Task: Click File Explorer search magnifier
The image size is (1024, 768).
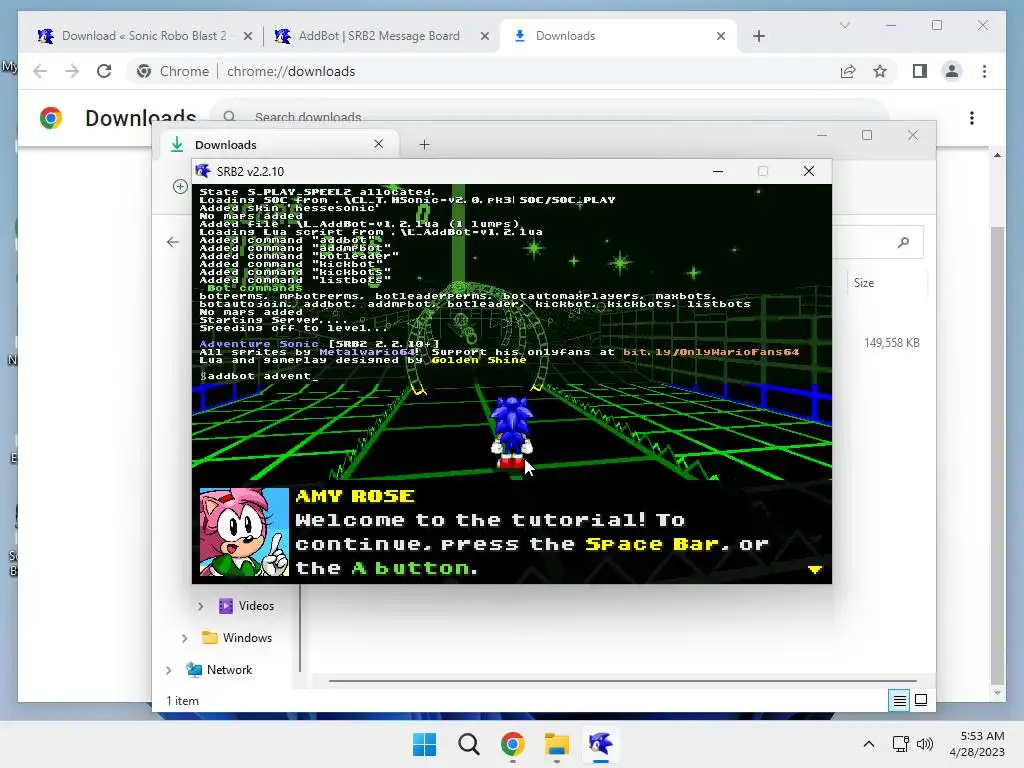Action: click(x=903, y=242)
